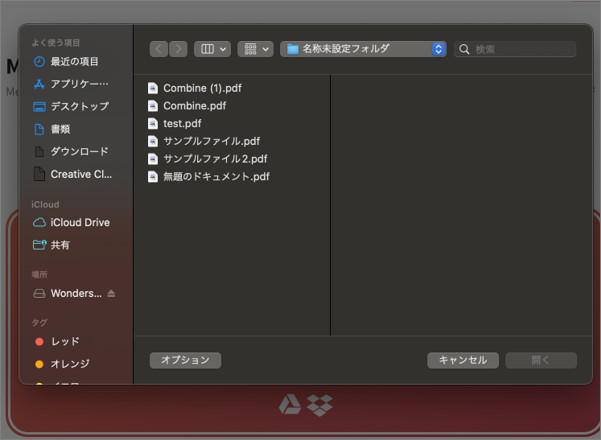Image resolution: width=601 pixels, height=440 pixels.
Task: Open the icon grouping options dropdown
Action: [255, 49]
